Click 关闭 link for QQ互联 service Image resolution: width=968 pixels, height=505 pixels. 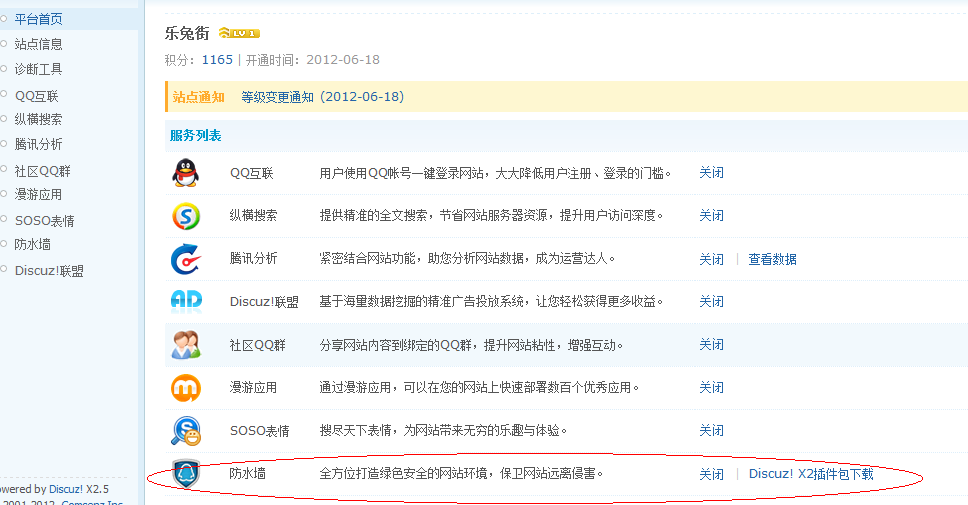[711, 173]
